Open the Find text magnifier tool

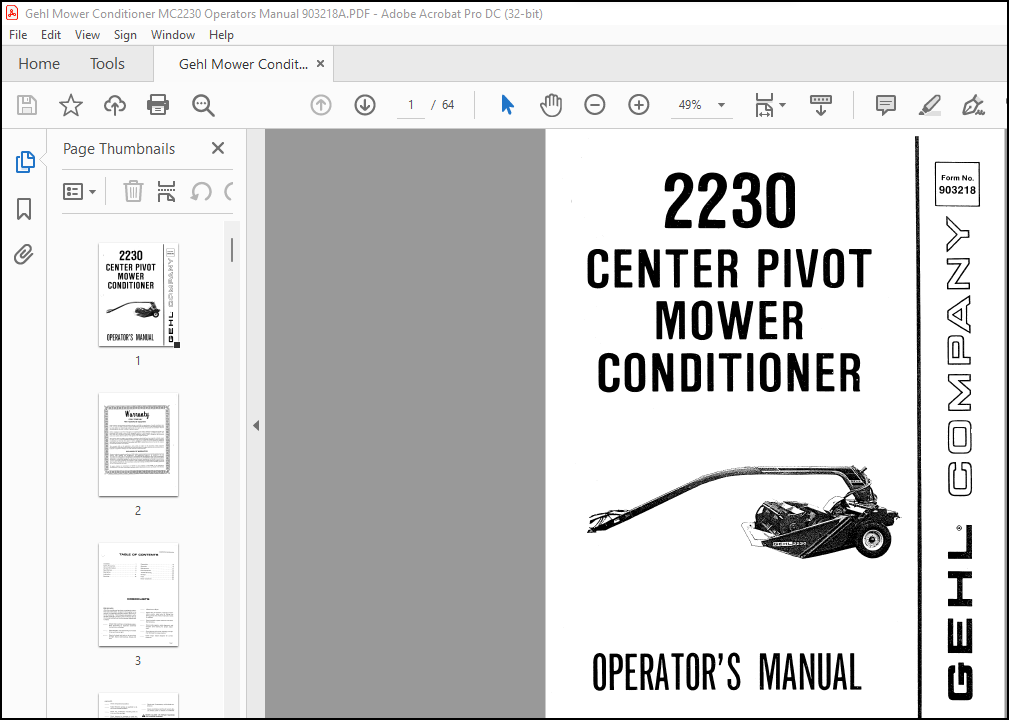tap(203, 105)
